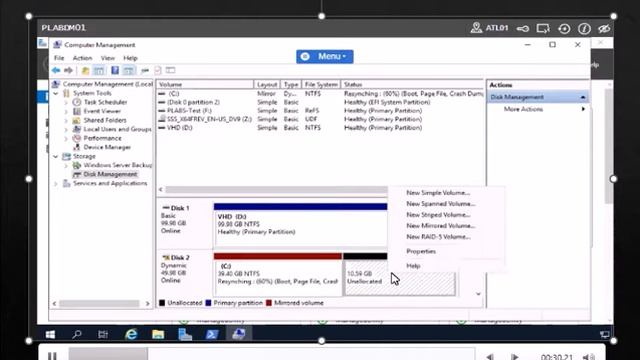
Task: Open Task View on the taskbar
Action: [x=103, y=335]
